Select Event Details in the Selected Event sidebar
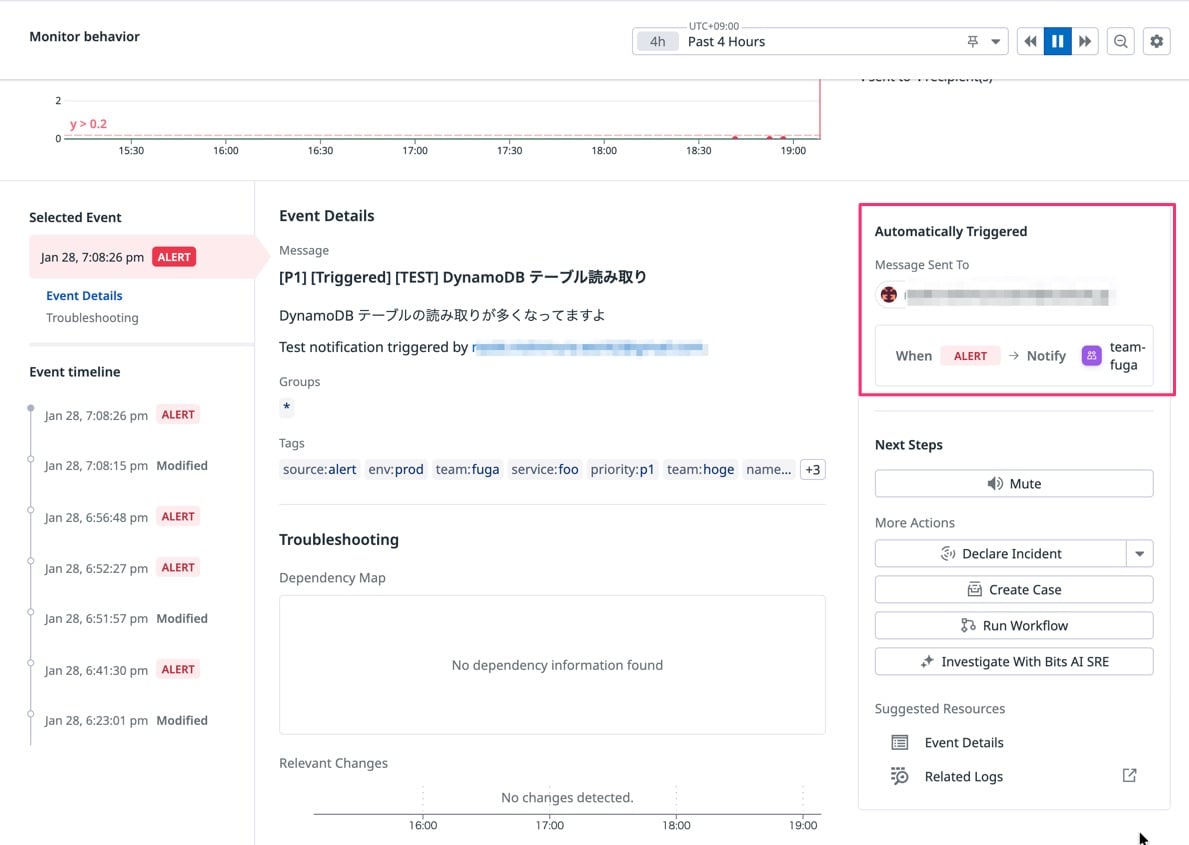The width and height of the screenshot is (1189, 845). 84,295
